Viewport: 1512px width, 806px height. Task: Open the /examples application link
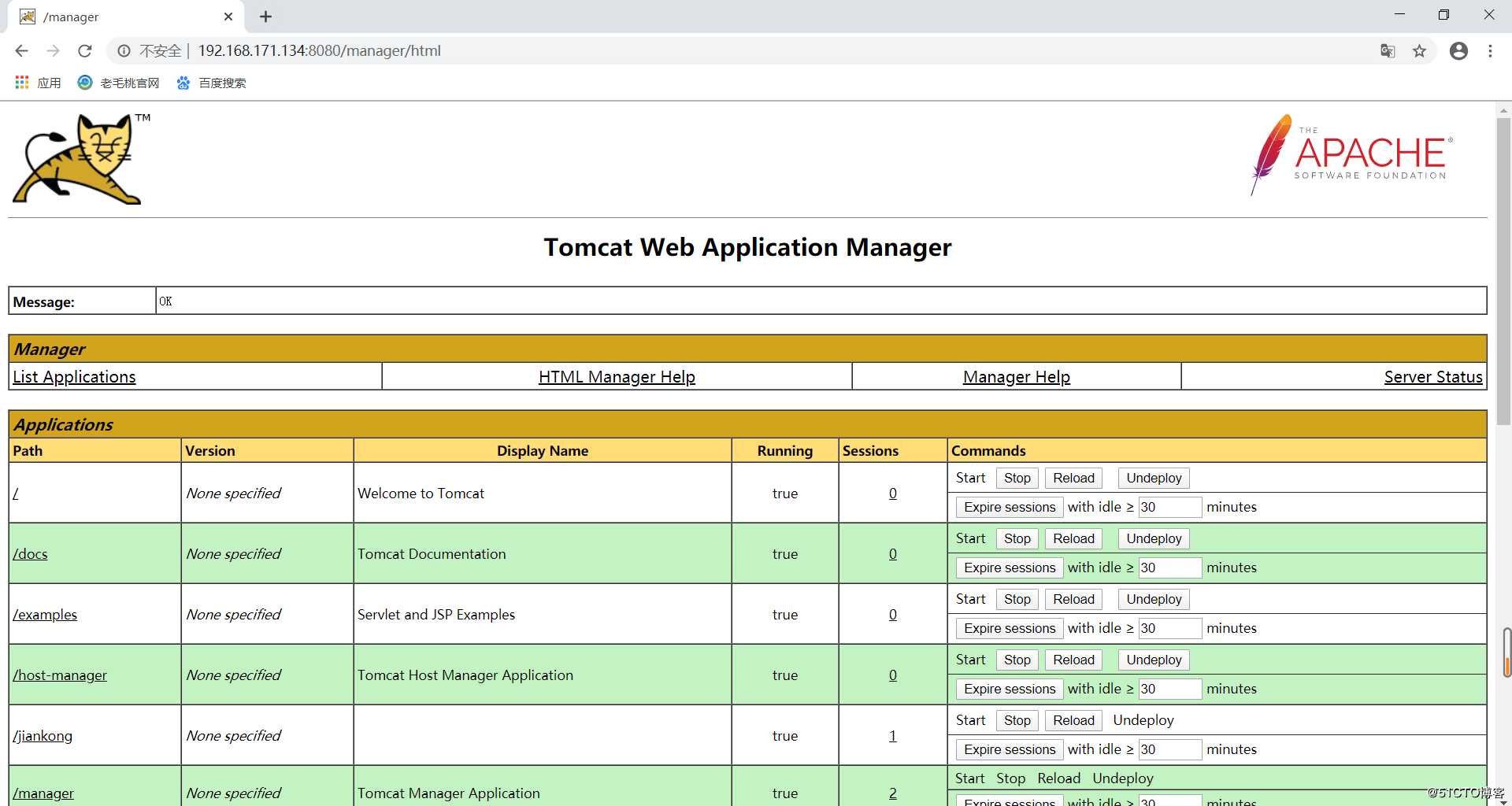coord(45,615)
